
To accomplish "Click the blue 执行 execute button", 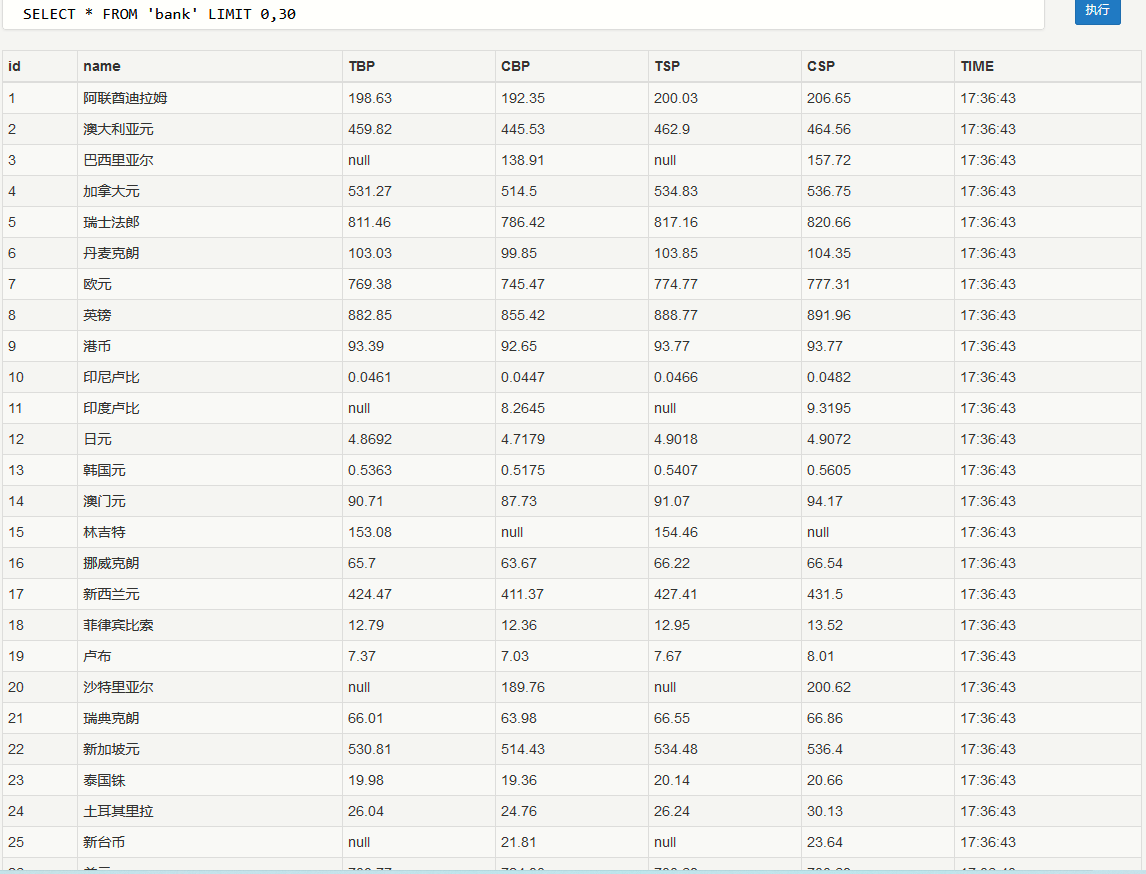I will (1097, 10).
